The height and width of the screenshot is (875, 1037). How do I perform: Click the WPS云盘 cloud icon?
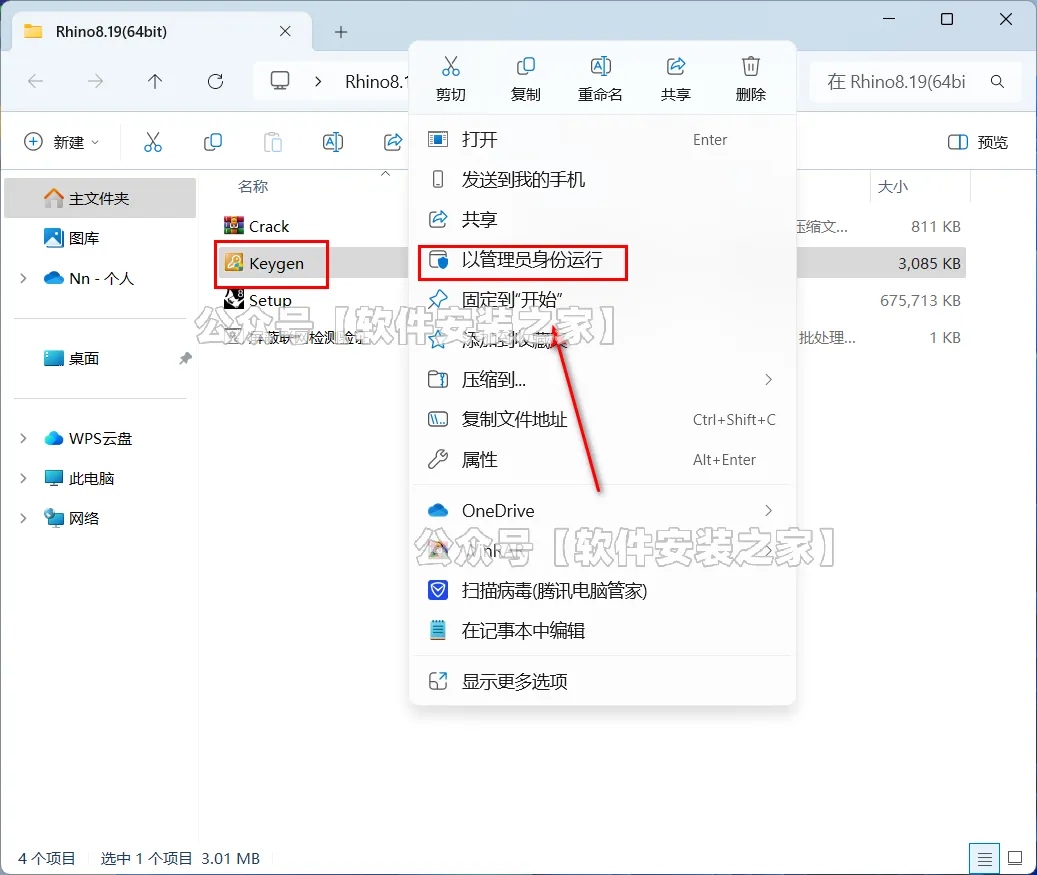click(x=54, y=438)
